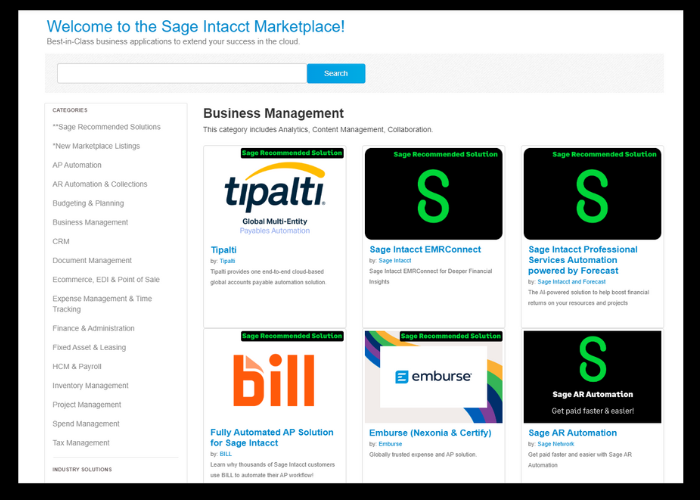700x500 pixels.
Task: Select AP Automation category
Action: (x=77, y=165)
